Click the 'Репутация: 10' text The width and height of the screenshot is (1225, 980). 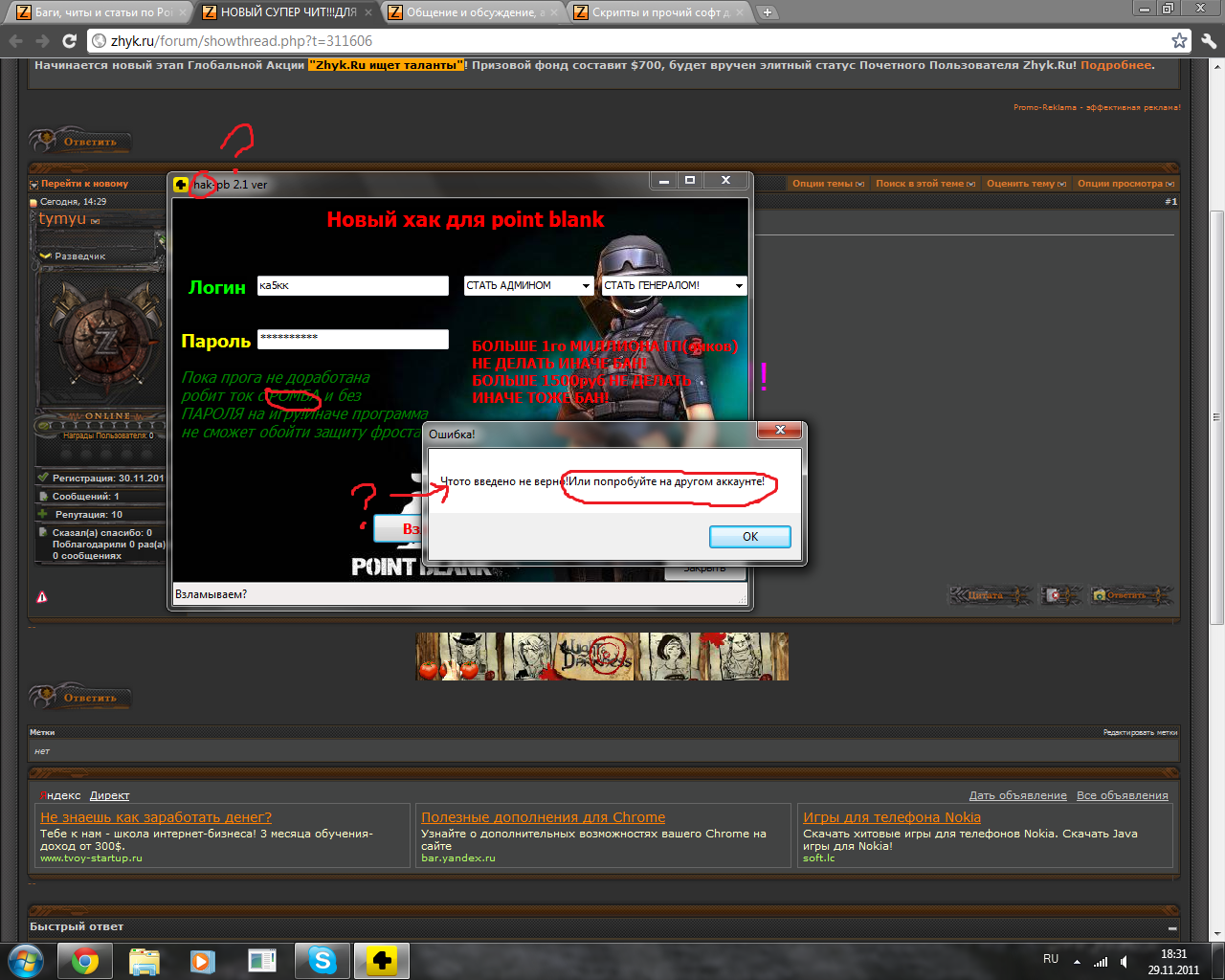tap(89, 514)
